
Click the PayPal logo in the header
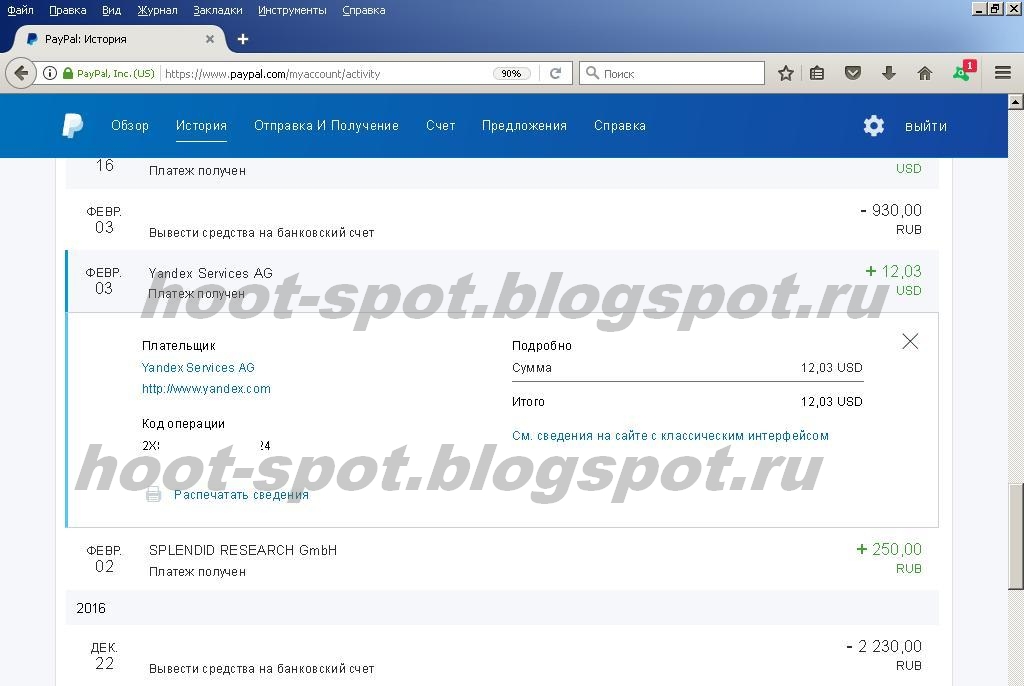coord(72,125)
